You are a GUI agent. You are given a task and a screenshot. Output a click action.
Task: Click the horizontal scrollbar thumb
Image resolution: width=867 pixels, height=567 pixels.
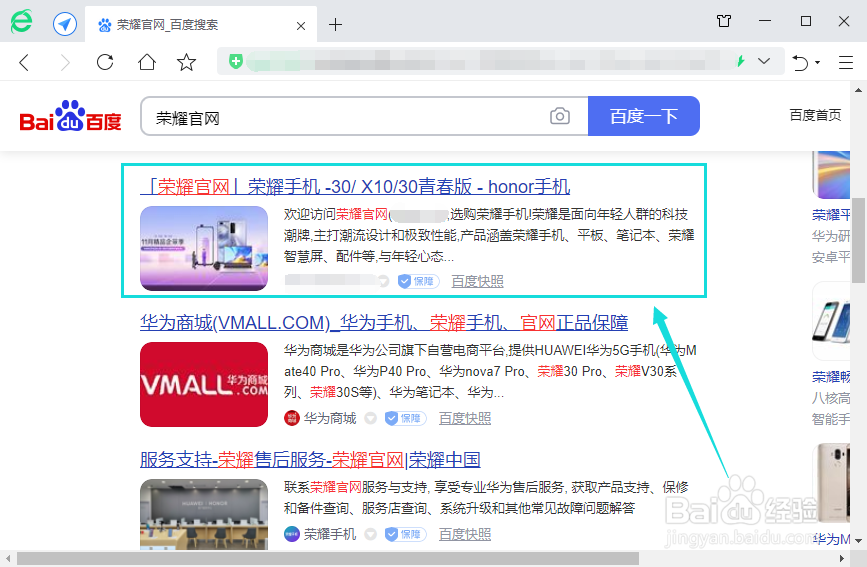[x=328, y=559]
